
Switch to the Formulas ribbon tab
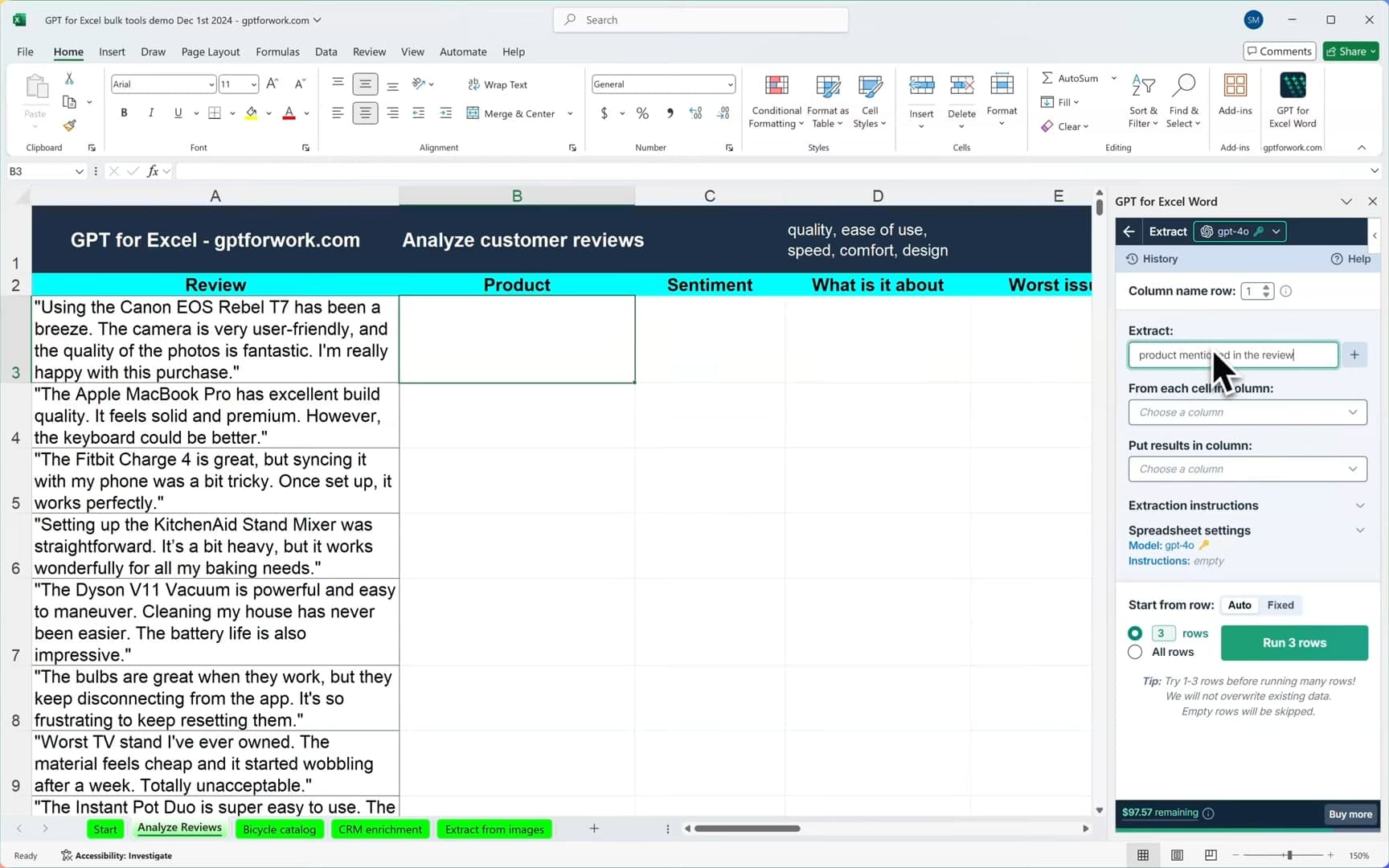[x=277, y=51]
